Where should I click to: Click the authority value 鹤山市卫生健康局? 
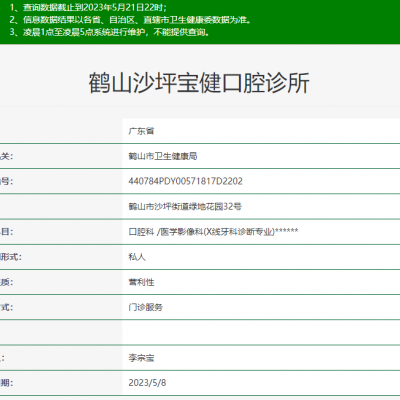[163, 156]
